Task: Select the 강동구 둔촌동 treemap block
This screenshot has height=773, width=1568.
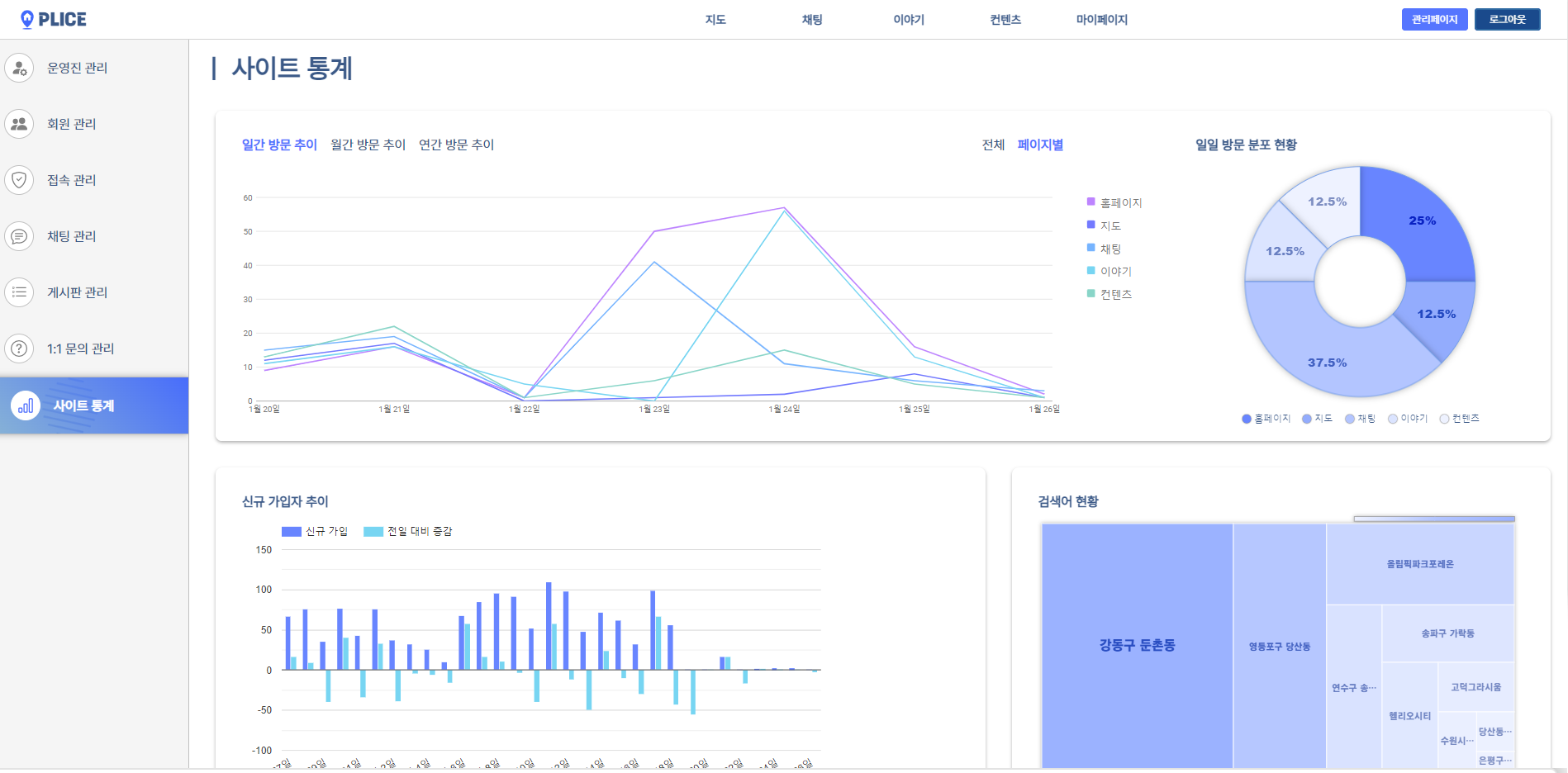Action: pos(1138,644)
